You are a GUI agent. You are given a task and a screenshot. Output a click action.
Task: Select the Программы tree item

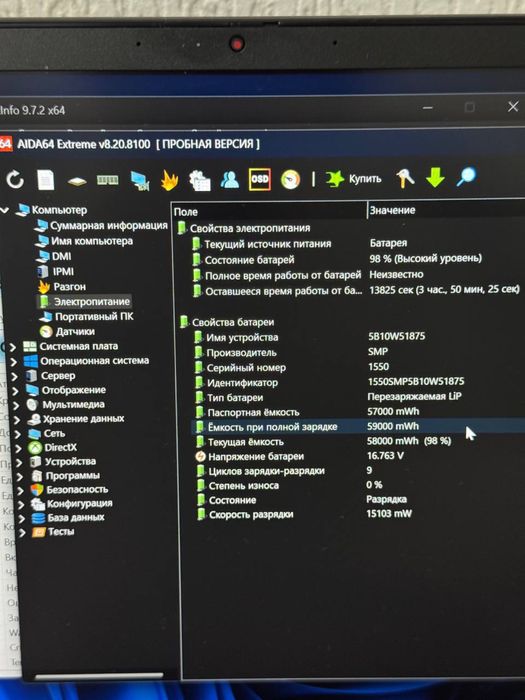72,475
